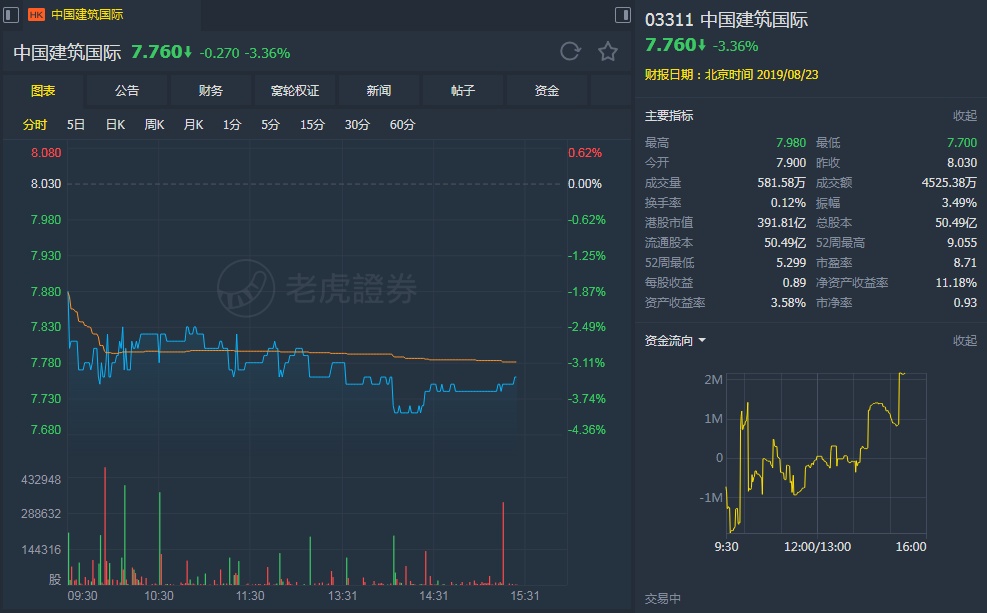Add stock to favorites with star icon
The width and height of the screenshot is (987, 613).
[x=608, y=52]
